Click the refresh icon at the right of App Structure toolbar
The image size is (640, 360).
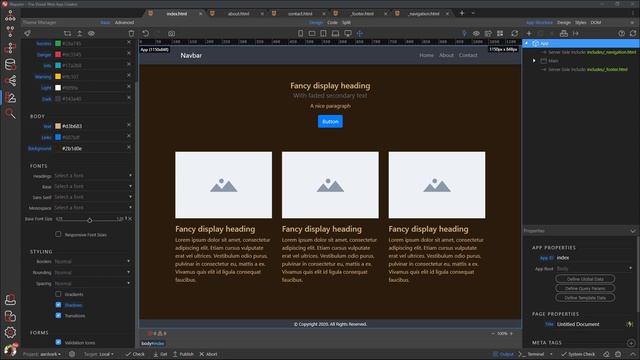pos(633,33)
